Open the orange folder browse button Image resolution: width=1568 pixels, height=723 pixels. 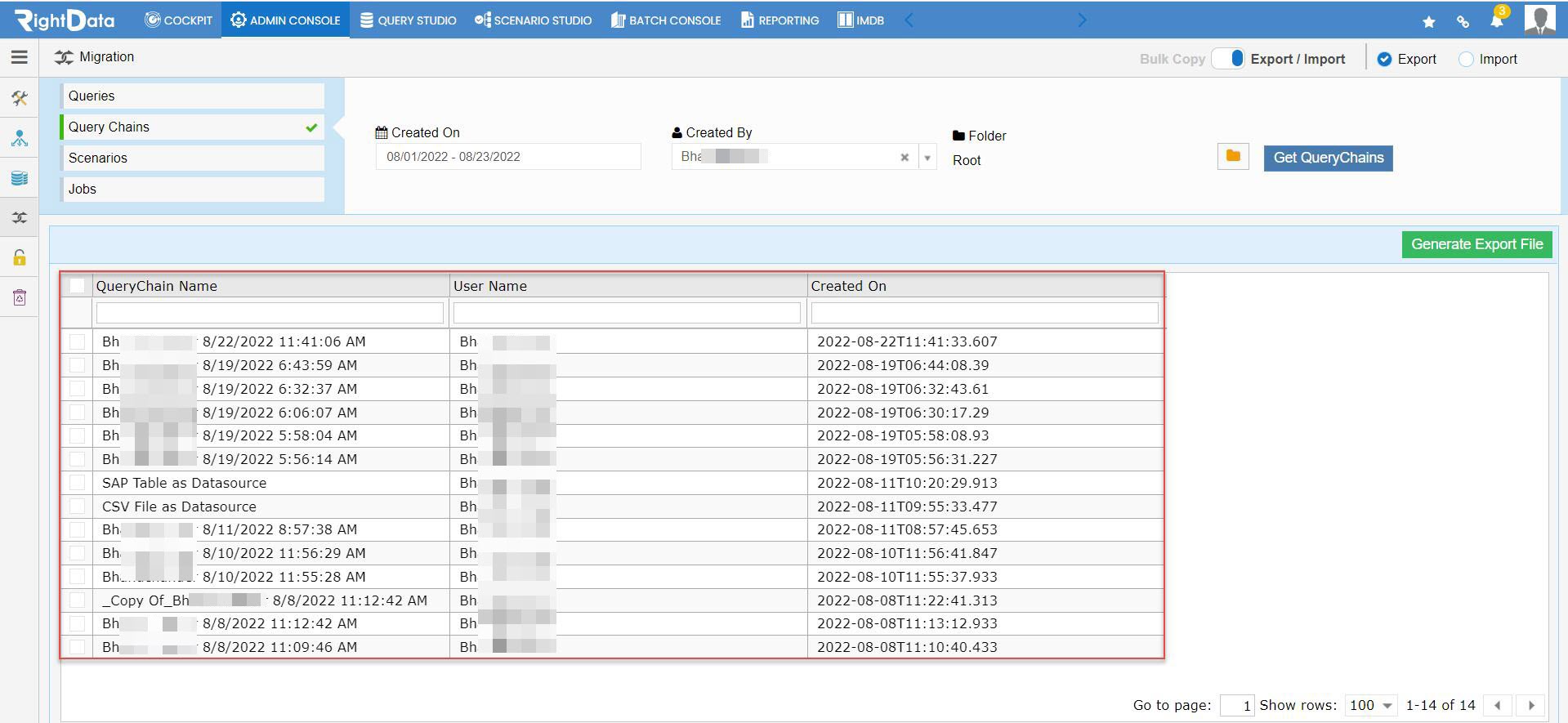(x=1233, y=156)
